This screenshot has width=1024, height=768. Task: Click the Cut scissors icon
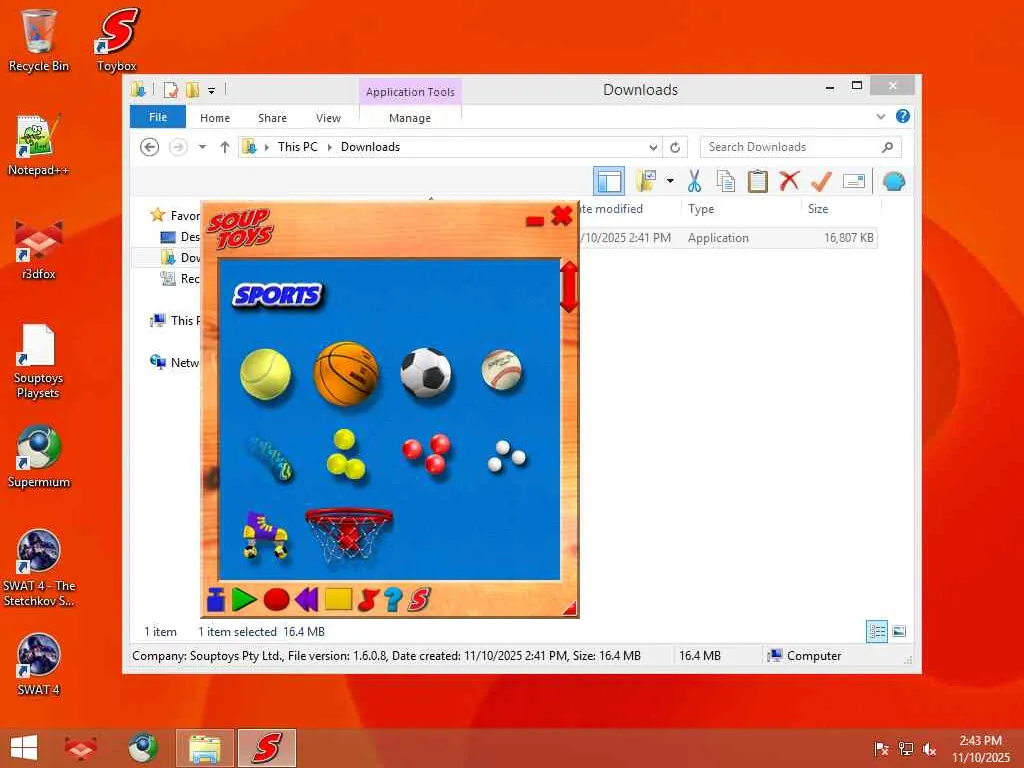pos(694,181)
